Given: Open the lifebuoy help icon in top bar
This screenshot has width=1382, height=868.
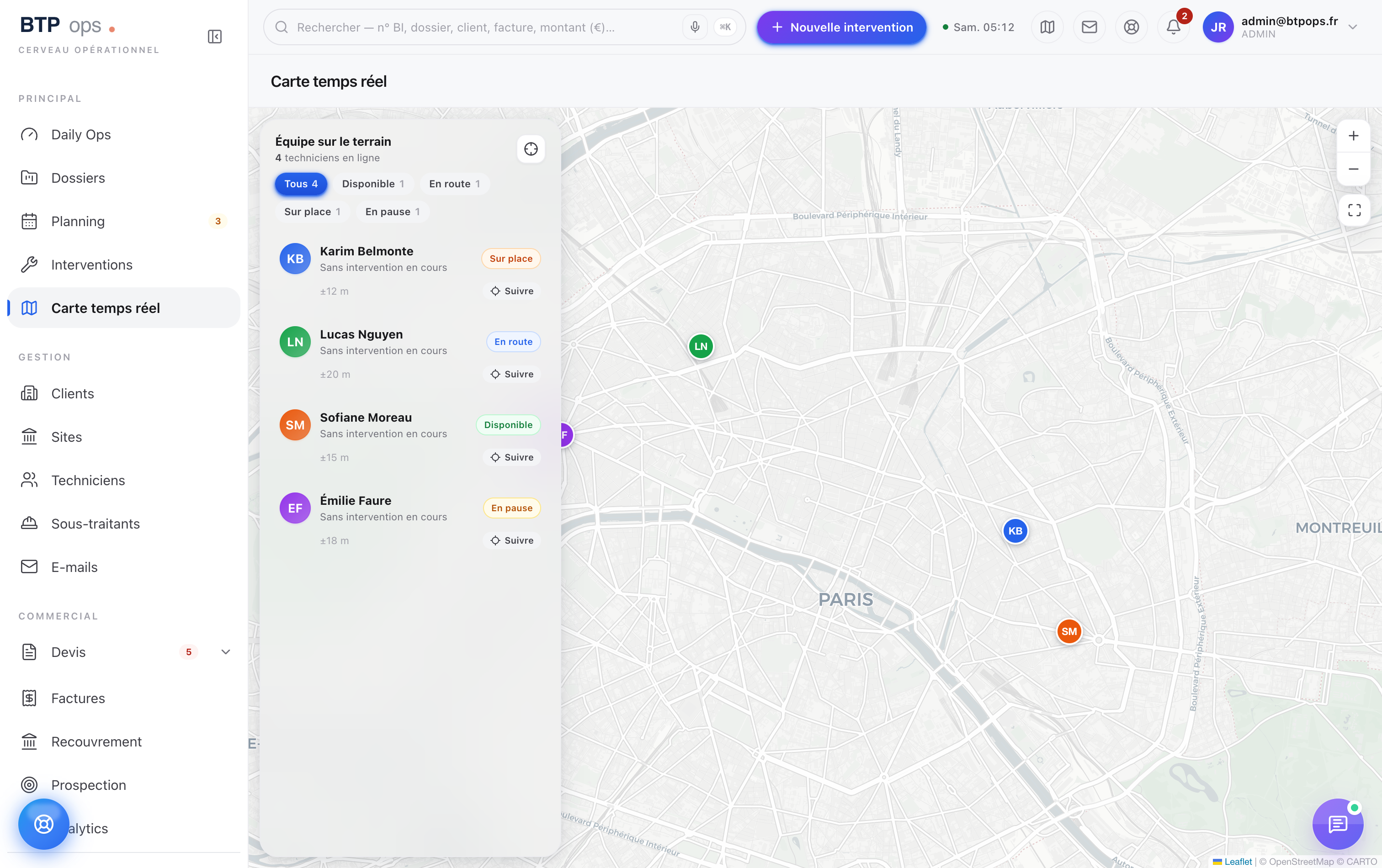Looking at the screenshot, I should coord(1131,27).
